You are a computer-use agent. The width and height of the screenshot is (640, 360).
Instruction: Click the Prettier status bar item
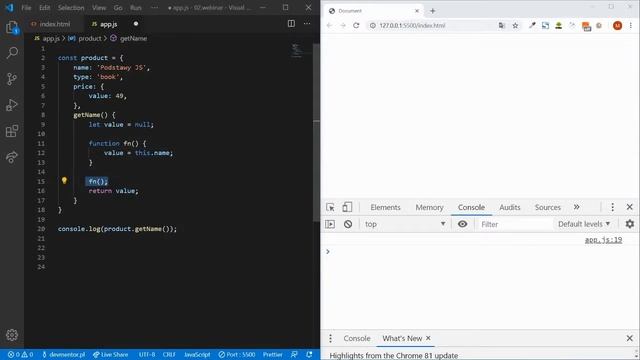[x=273, y=355]
